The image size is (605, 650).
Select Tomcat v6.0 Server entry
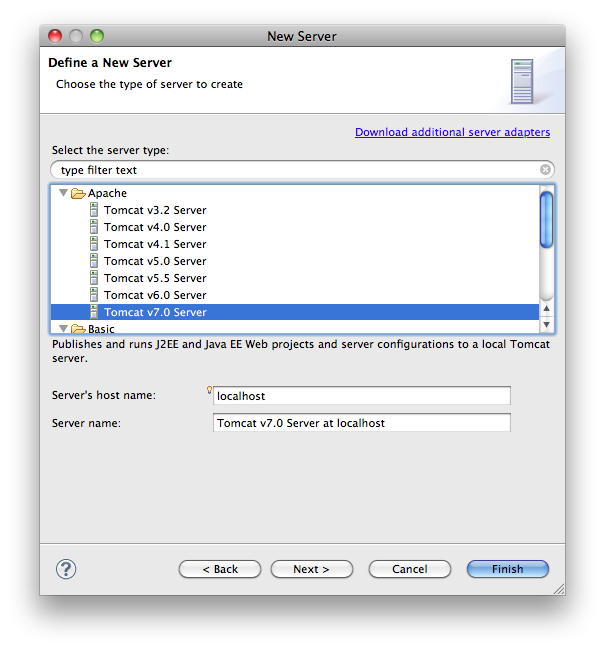155,295
